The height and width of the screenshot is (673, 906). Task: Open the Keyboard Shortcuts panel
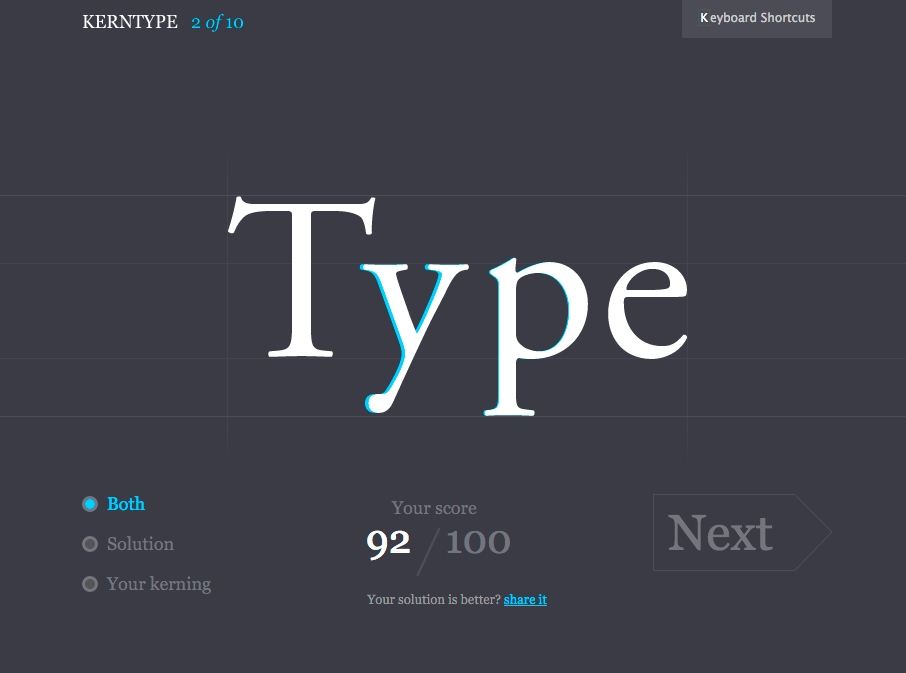[x=757, y=18]
